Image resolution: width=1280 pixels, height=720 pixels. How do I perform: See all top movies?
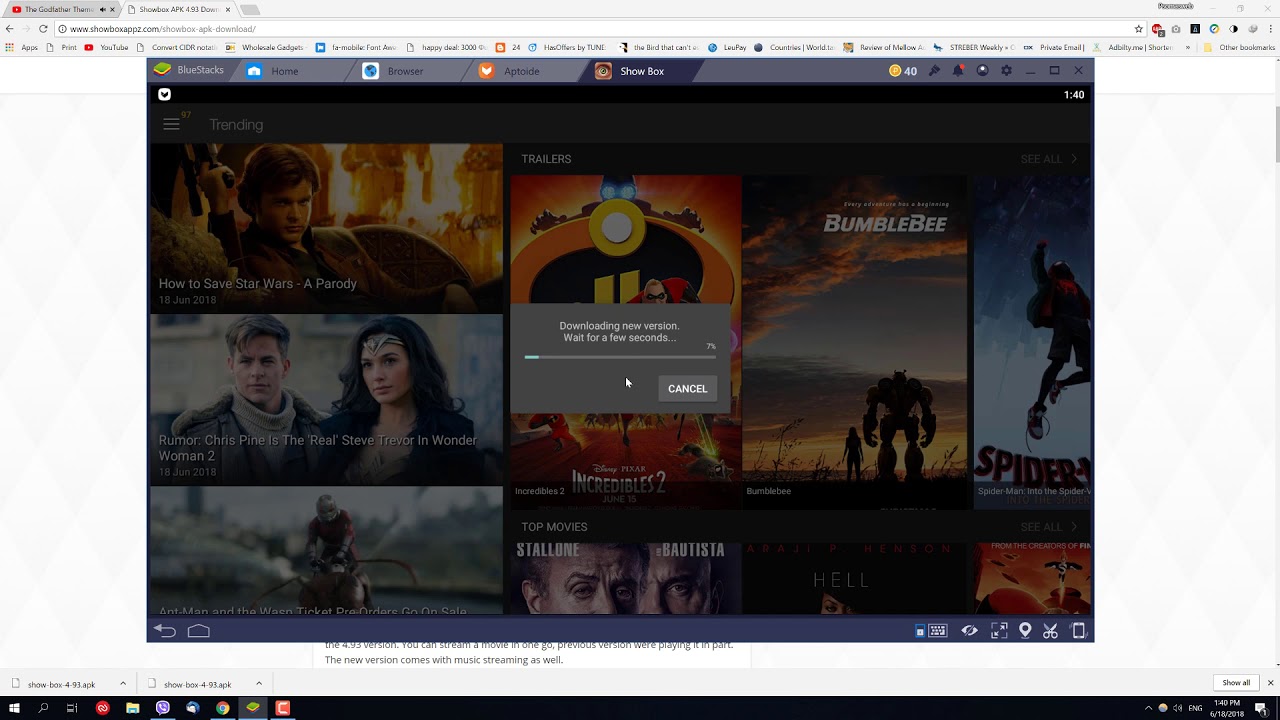click(1049, 527)
